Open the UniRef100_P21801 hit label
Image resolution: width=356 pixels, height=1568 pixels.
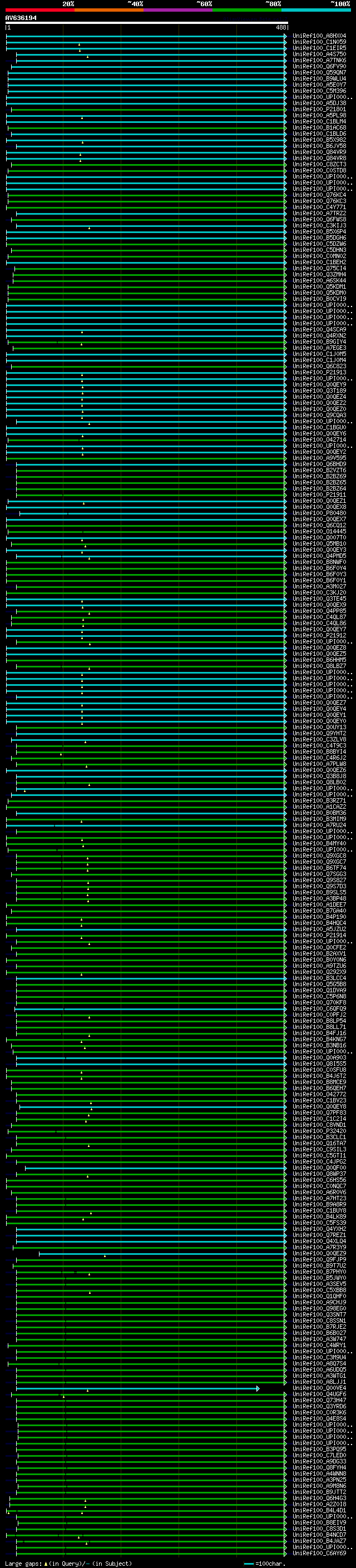pyautogui.click(x=319, y=110)
